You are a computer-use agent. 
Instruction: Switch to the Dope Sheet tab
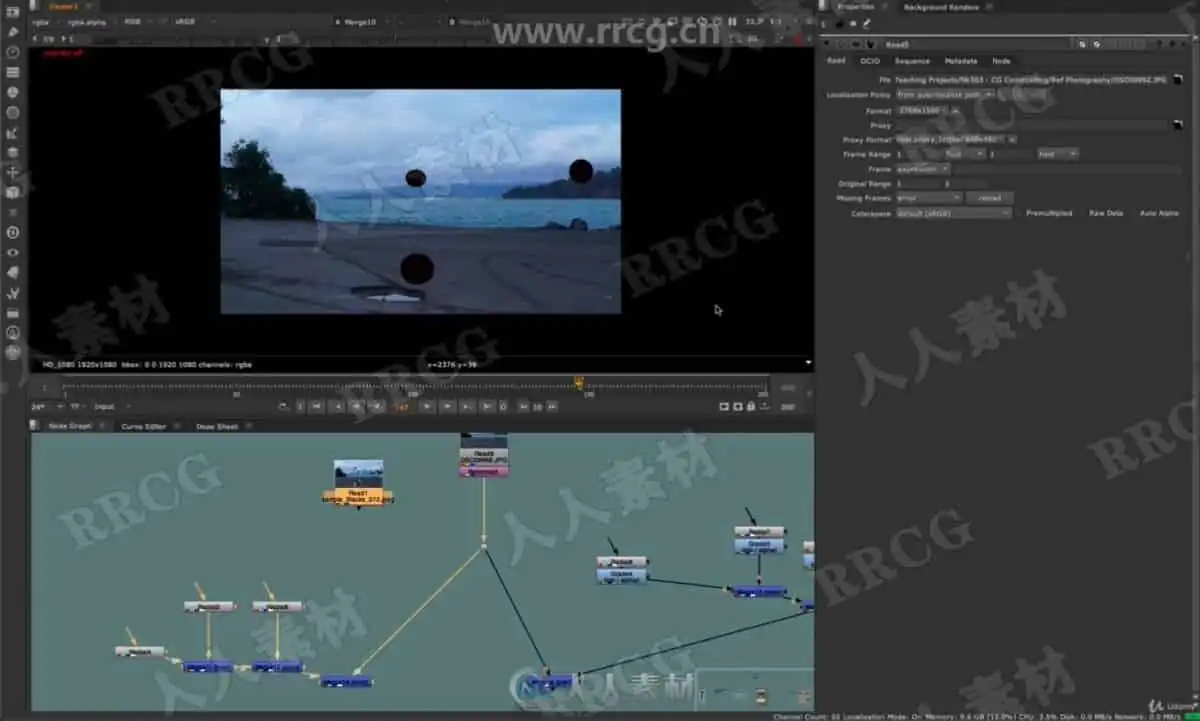tap(216, 426)
